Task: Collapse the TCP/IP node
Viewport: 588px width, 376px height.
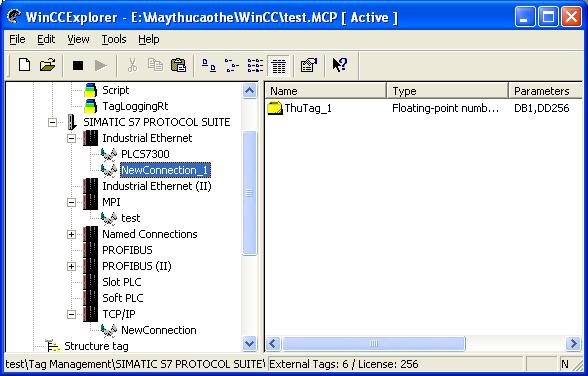Action: (71, 314)
